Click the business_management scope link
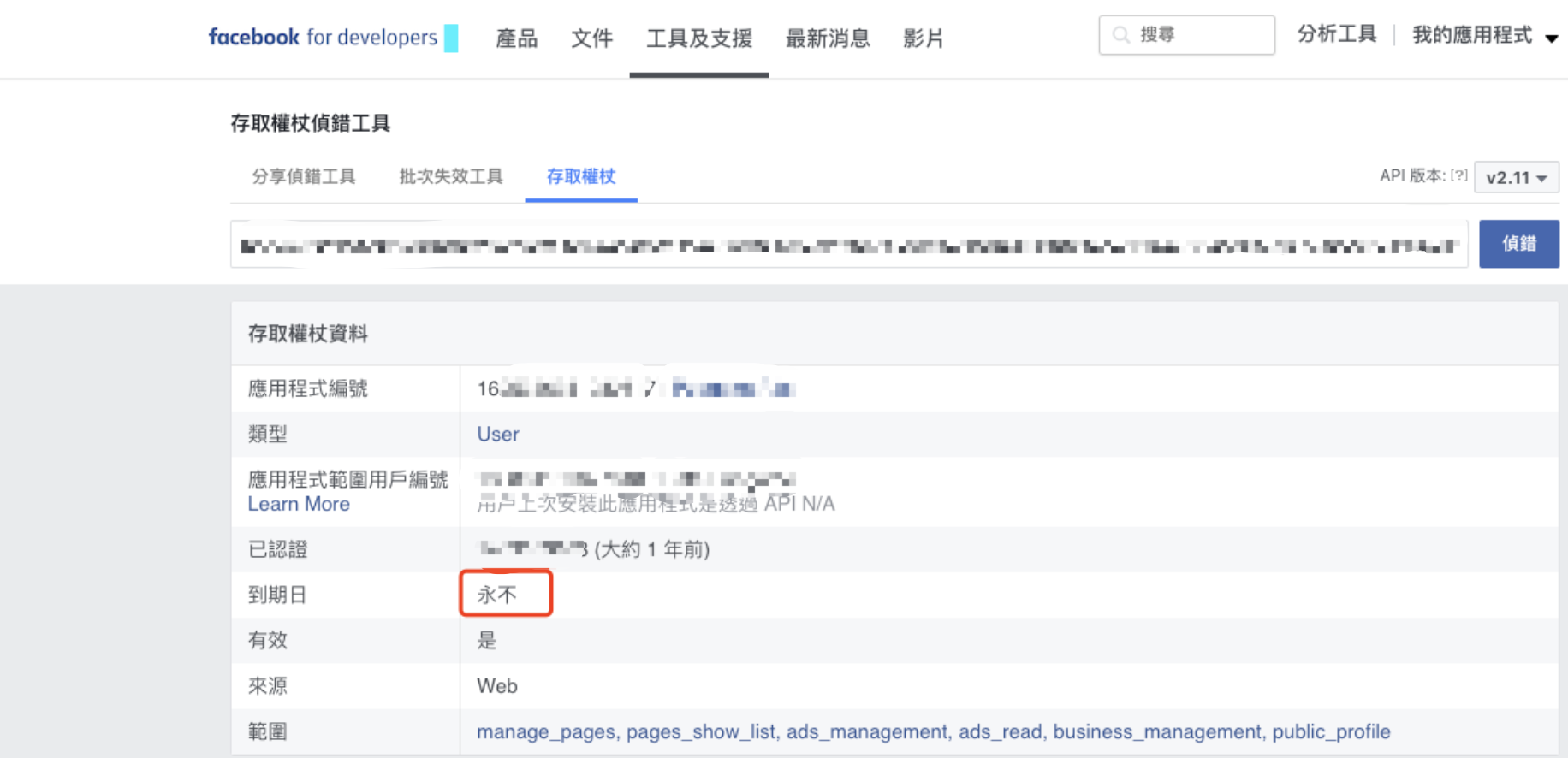The image size is (1568, 758). click(1157, 732)
